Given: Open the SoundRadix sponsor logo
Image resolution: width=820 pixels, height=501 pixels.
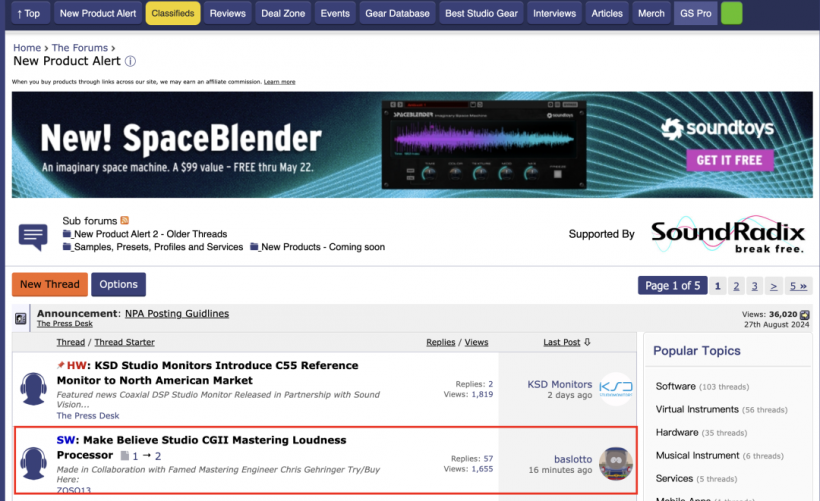Looking at the screenshot, I should point(728,234).
